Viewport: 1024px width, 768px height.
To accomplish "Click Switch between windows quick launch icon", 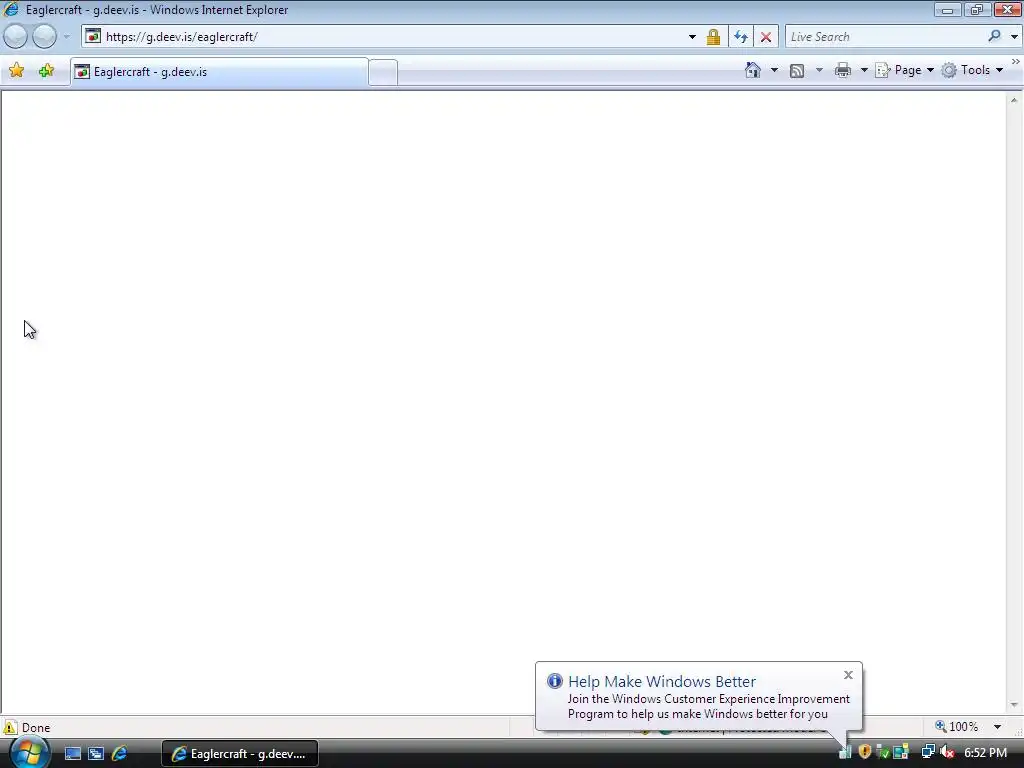I will coord(96,753).
